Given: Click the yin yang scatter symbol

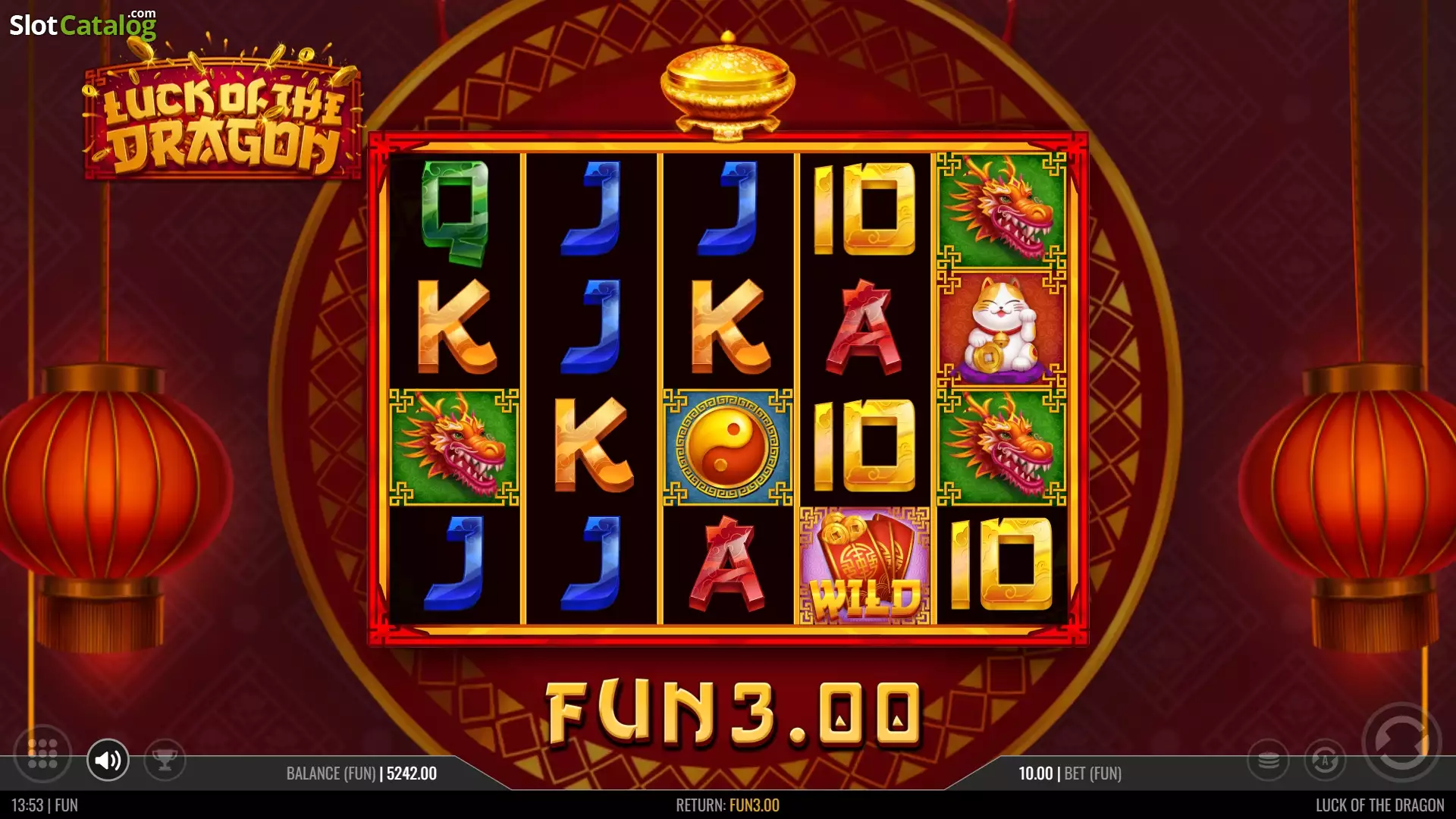Looking at the screenshot, I should point(728,447).
